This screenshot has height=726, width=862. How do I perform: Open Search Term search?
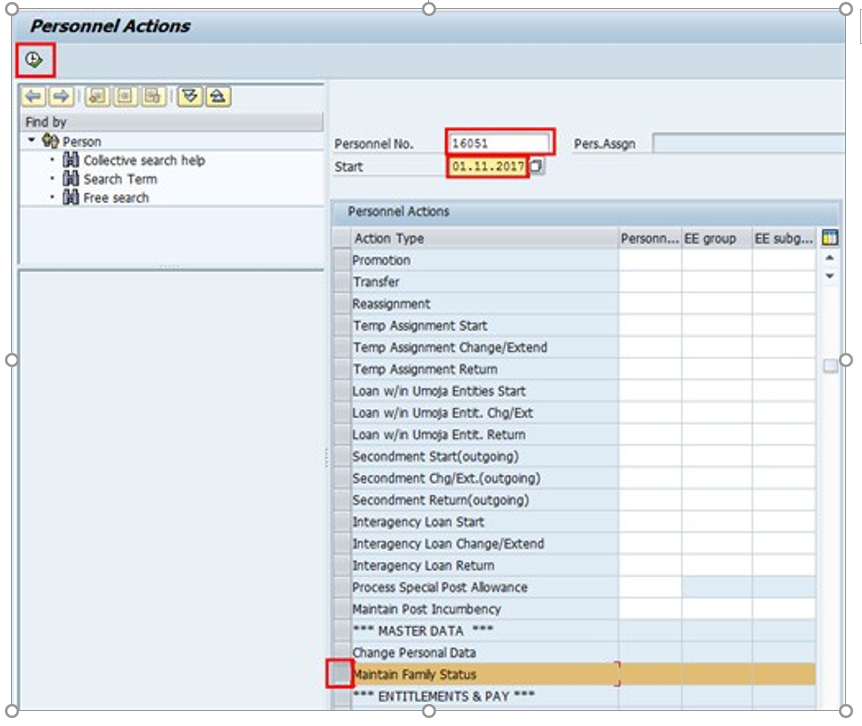[x=120, y=179]
